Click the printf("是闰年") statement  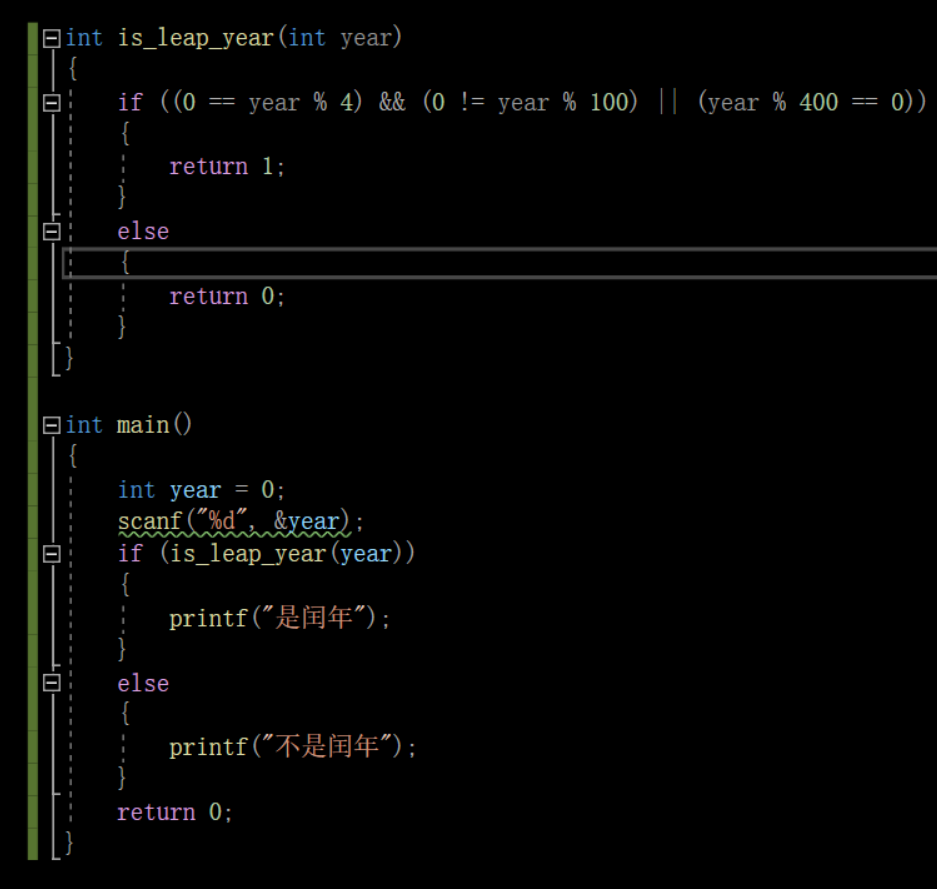[280, 618]
